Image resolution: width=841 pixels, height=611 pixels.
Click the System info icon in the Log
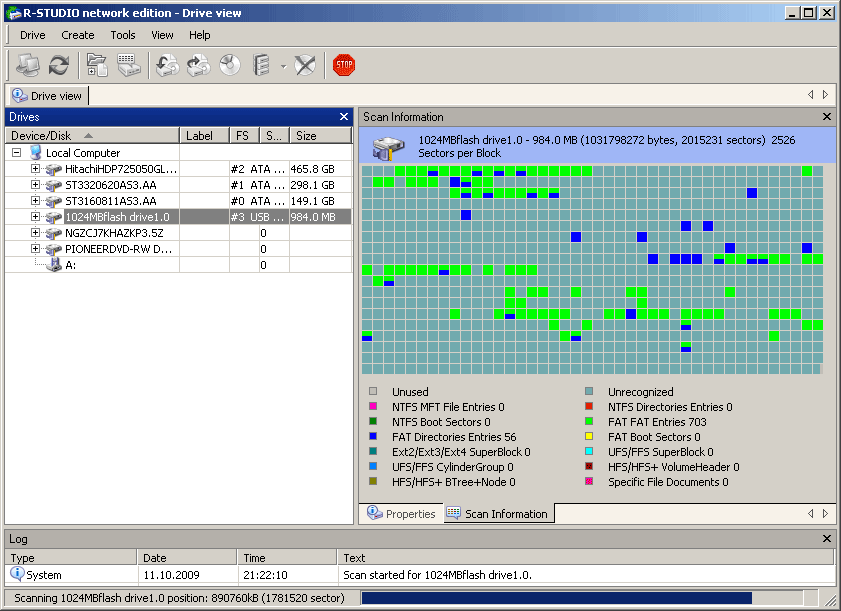point(17,574)
